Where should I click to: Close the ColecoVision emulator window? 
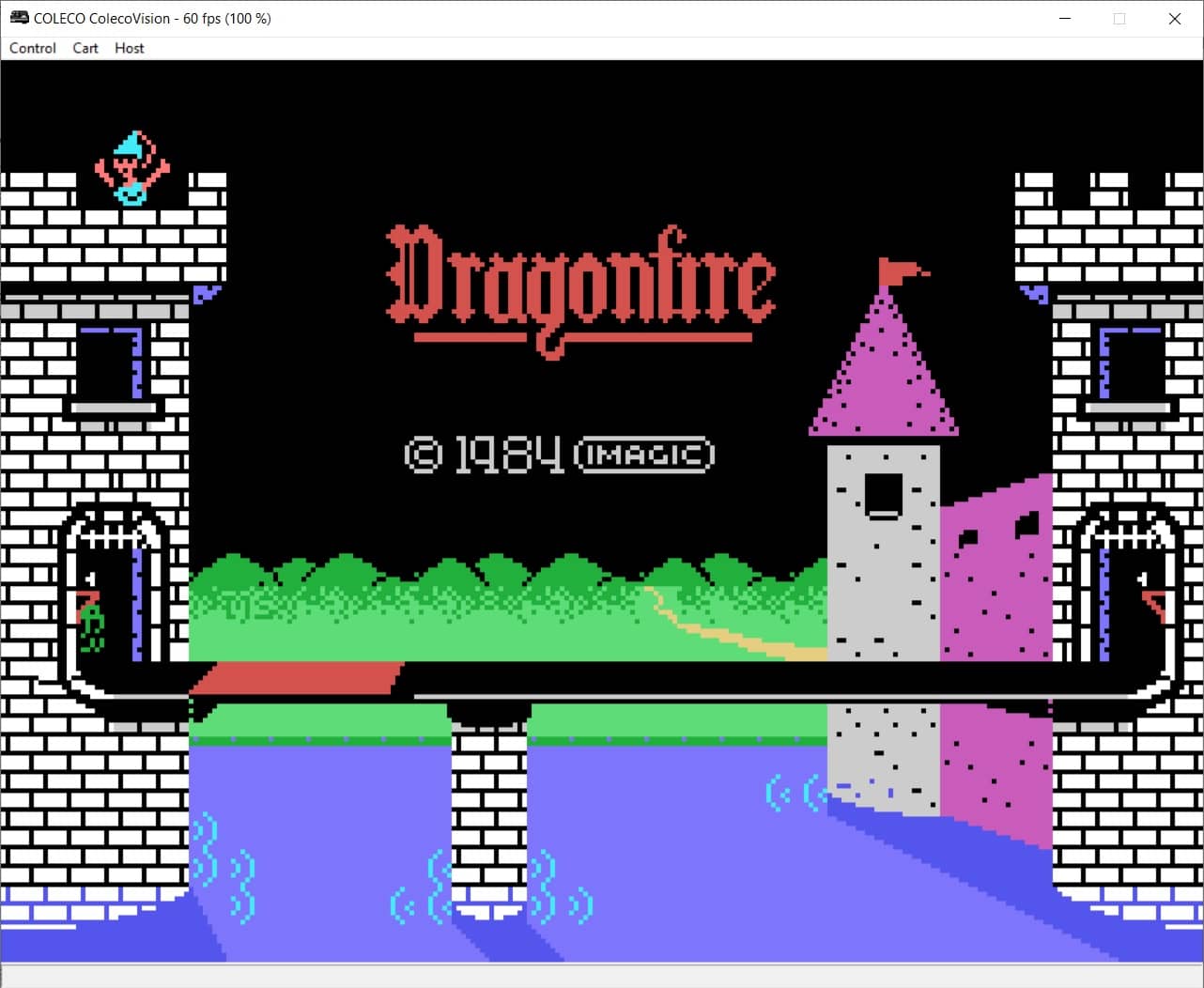pos(1174,19)
